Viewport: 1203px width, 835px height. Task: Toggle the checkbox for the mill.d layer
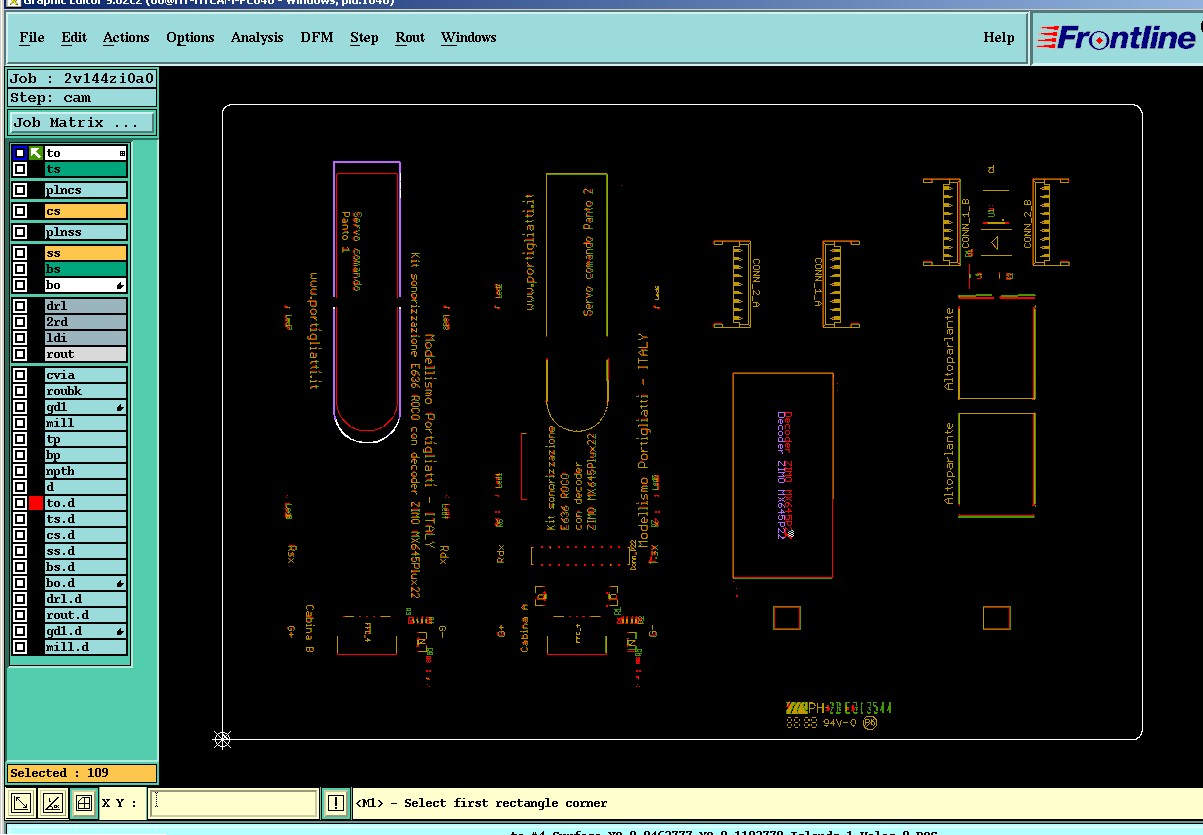[20, 647]
